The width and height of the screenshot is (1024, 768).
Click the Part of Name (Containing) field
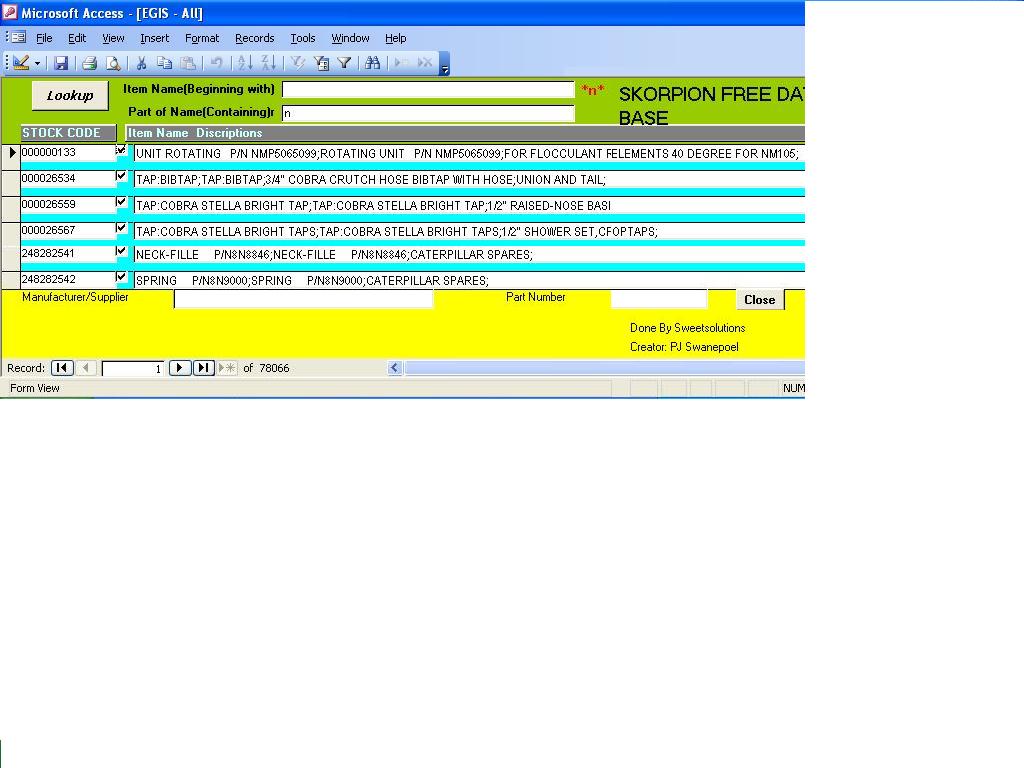click(428, 113)
